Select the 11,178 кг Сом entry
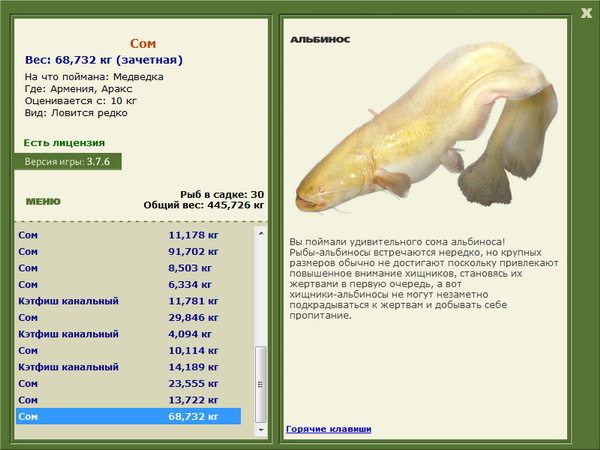The image size is (600, 450). coord(129,235)
